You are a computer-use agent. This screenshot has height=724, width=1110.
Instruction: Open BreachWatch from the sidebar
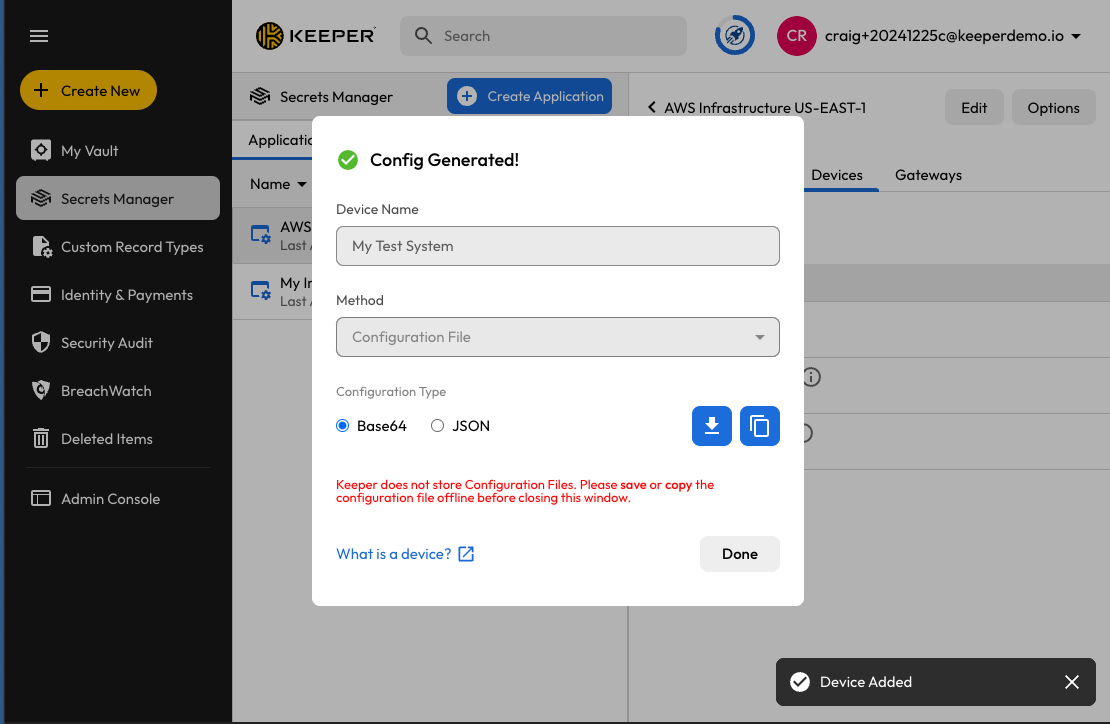[x=106, y=391]
